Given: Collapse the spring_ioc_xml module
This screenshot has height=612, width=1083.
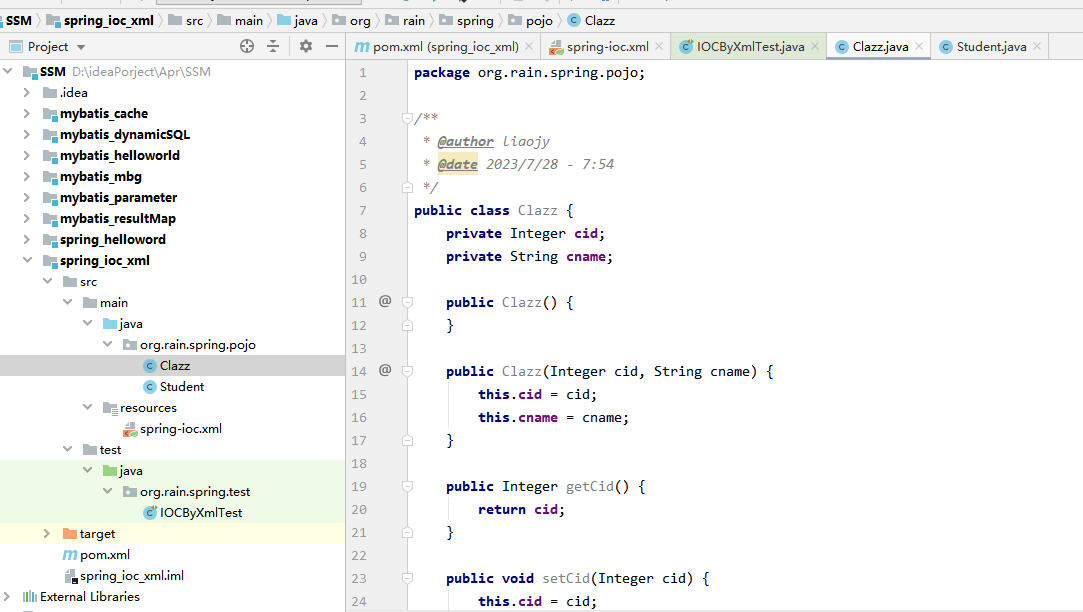Looking at the screenshot, I should 28,260.
